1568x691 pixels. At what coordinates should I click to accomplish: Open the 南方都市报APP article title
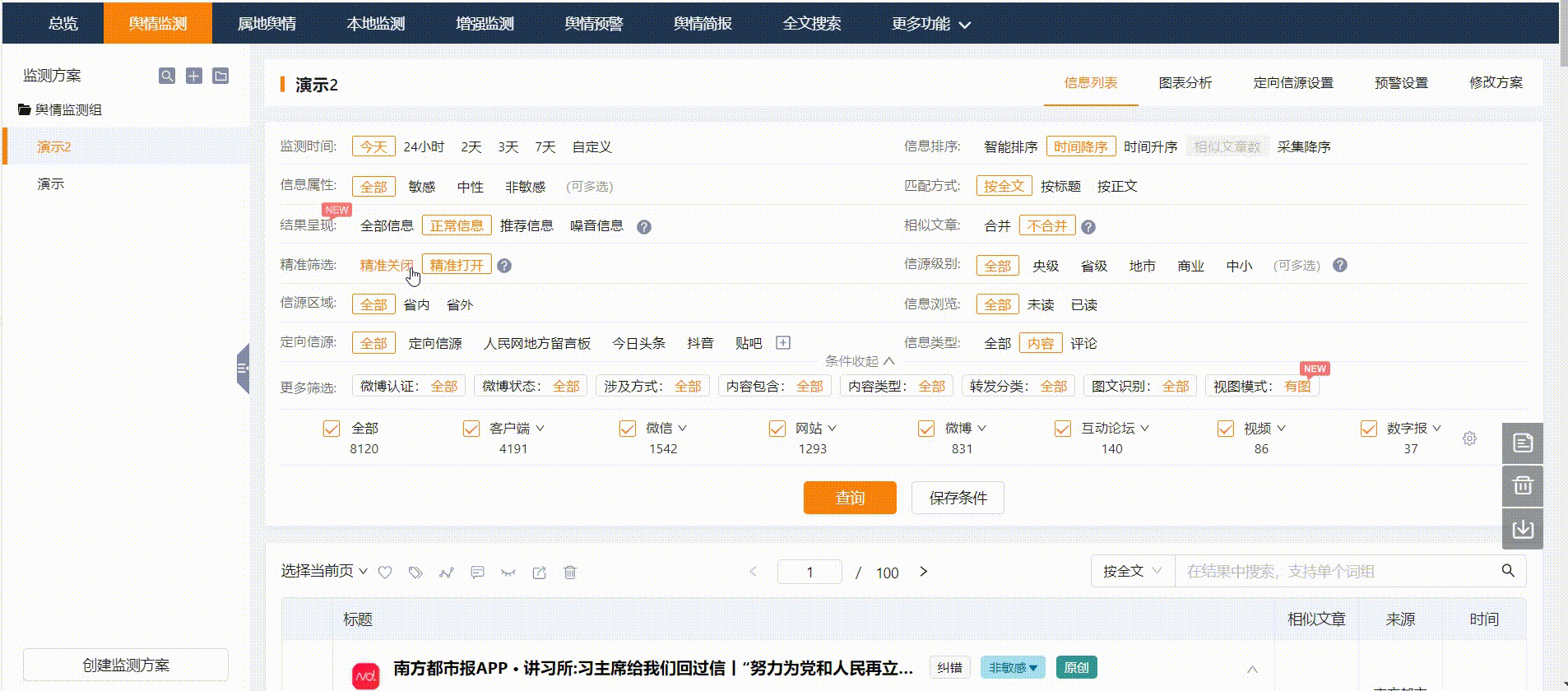tap(653, 668)
